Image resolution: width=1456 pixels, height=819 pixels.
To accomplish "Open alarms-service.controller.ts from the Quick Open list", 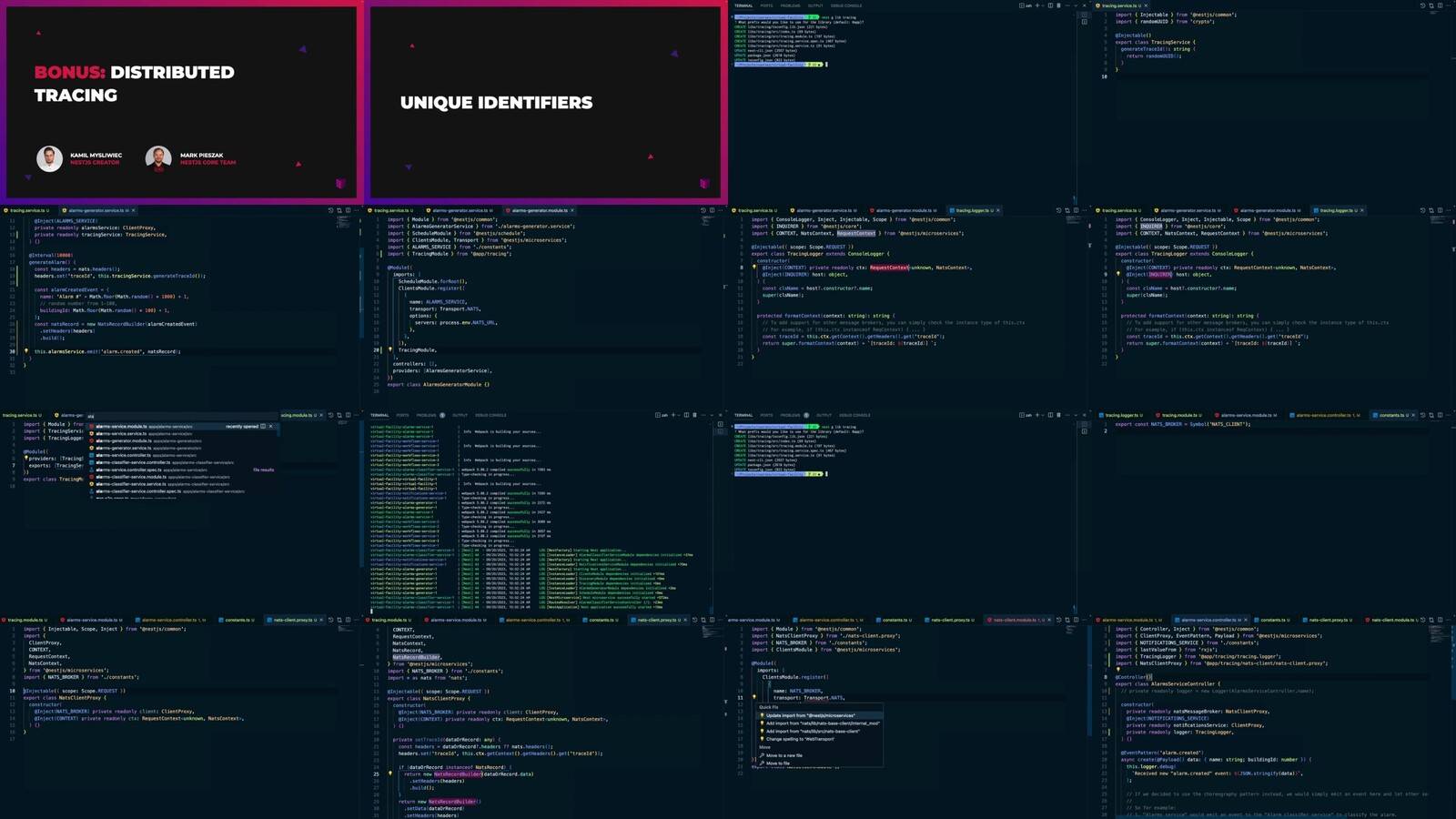I will click(x=180, y=455).
